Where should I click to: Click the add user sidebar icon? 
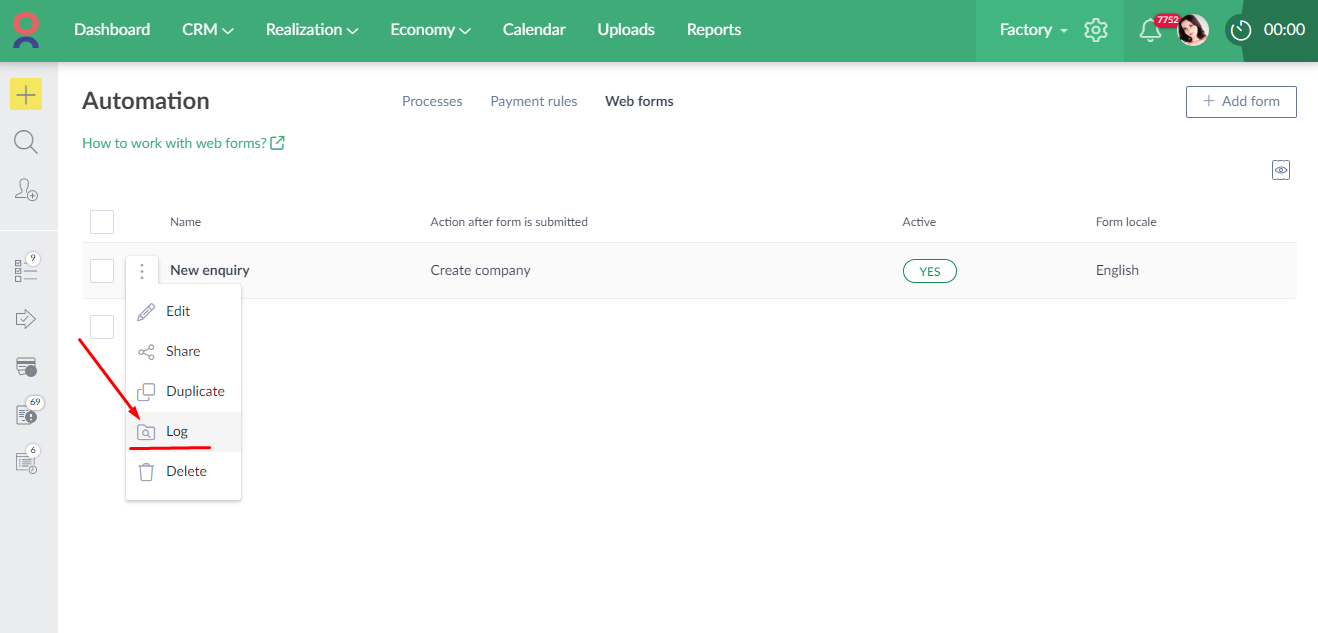pos(26,189)
